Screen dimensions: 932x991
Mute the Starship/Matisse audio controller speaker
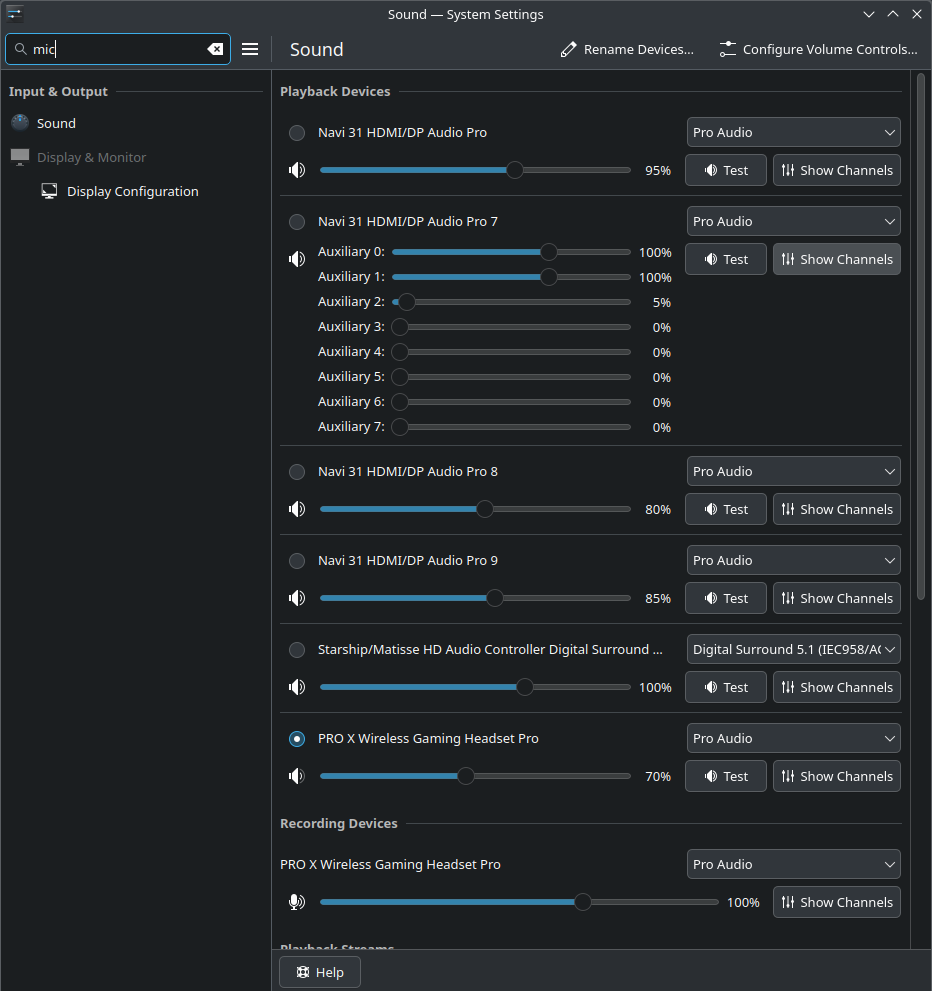296,687
